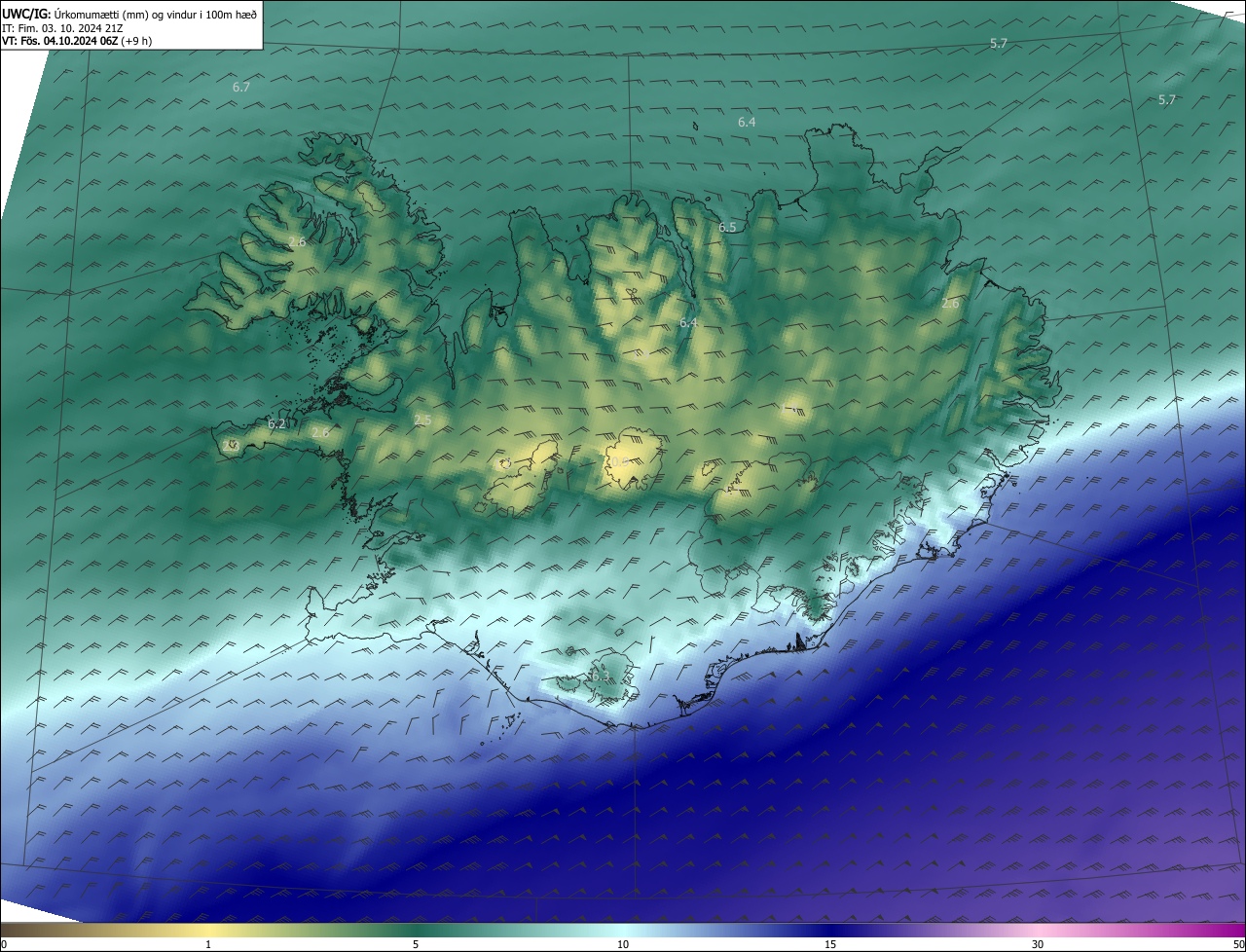The height and width of the screenshot is (952, 1246).
Task: Click the 'VT: Fös. 04.10.2024 06Z (+9 h)' line
Action: [77, 41]
